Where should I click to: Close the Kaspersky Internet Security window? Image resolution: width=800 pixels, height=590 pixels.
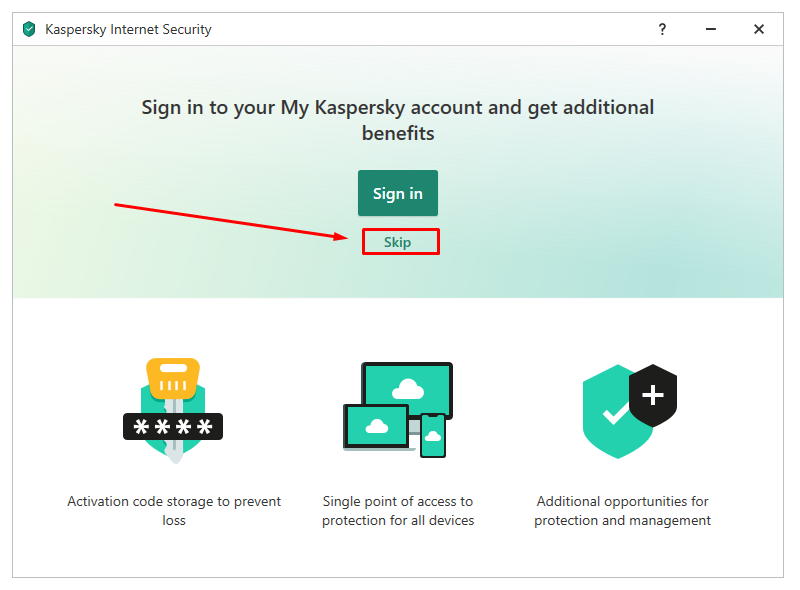759,29
